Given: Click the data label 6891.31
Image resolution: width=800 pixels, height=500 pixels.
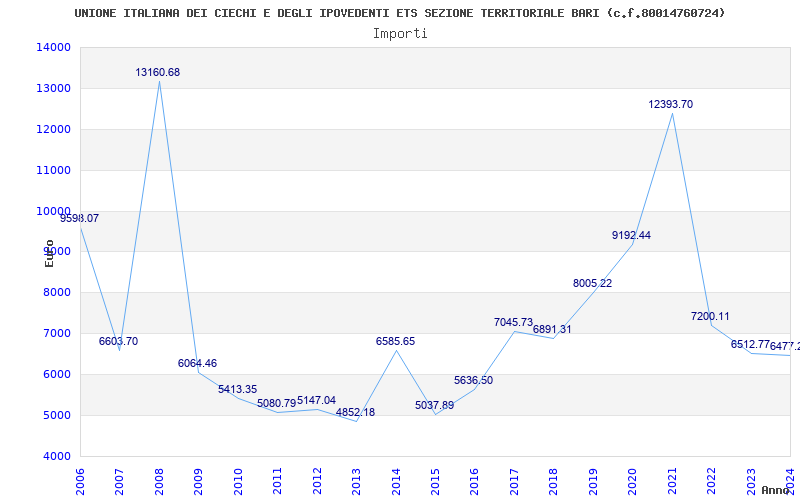Looking at the screenshot, I should tap(553, 329).
